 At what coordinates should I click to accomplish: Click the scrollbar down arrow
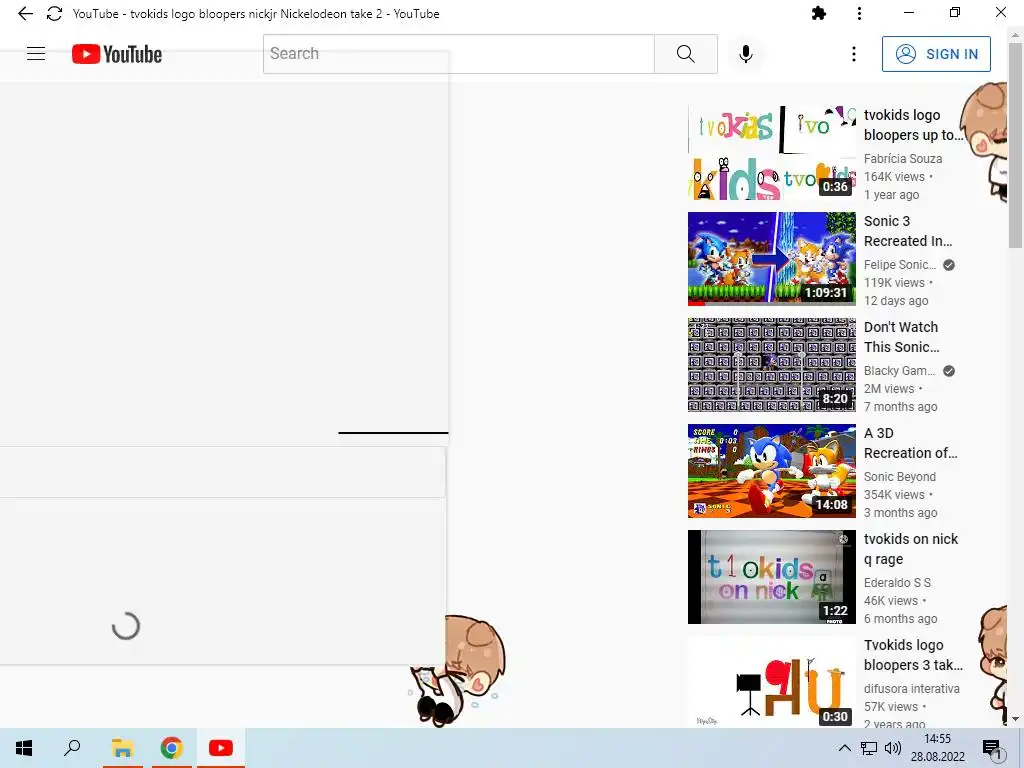(x=1015, y=719)
